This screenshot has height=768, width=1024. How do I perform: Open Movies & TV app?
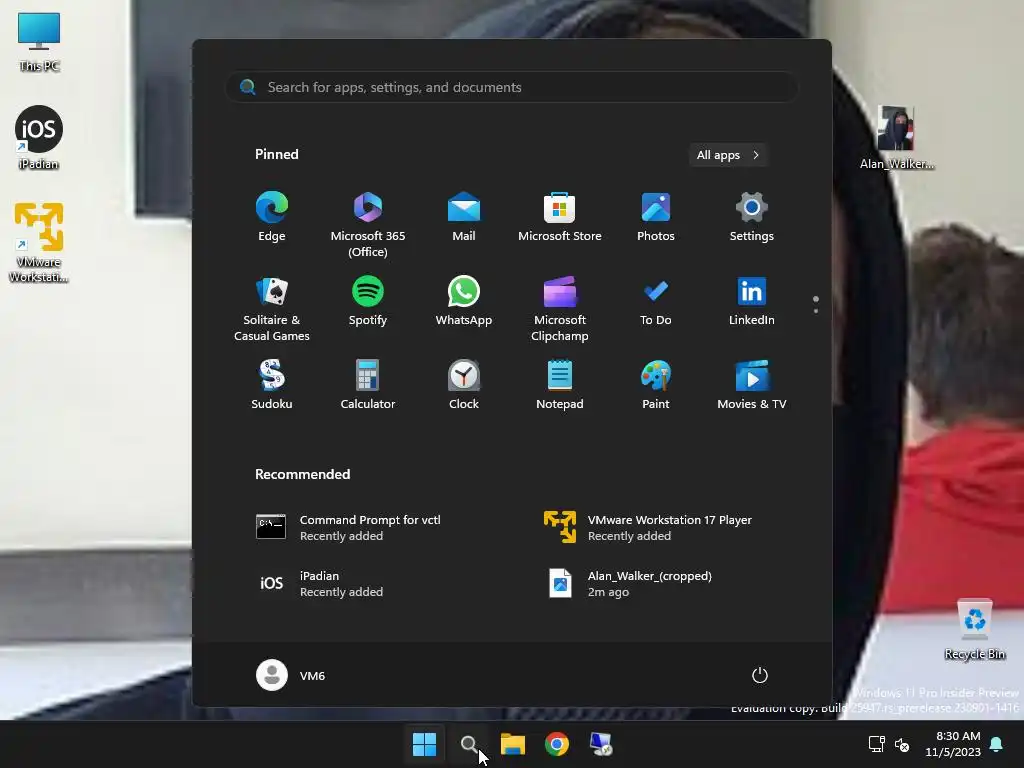tap(752, 385)
